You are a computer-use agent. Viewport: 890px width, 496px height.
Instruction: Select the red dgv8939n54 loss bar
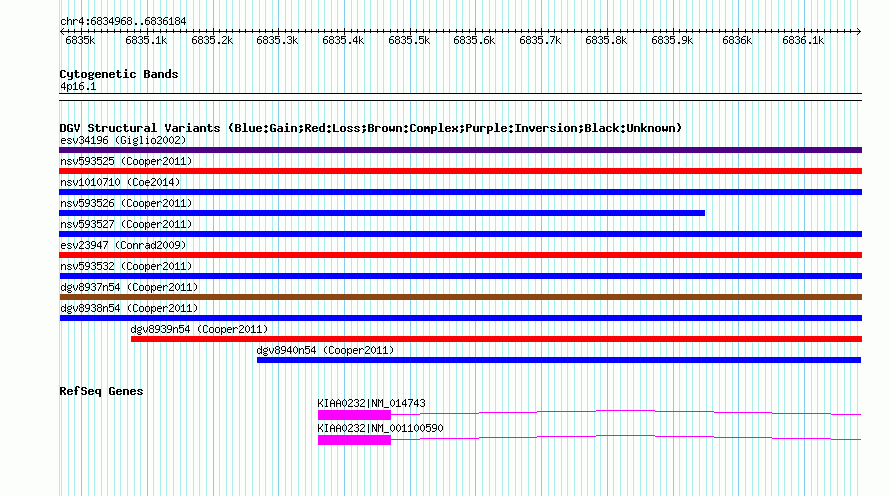[497, 339]
